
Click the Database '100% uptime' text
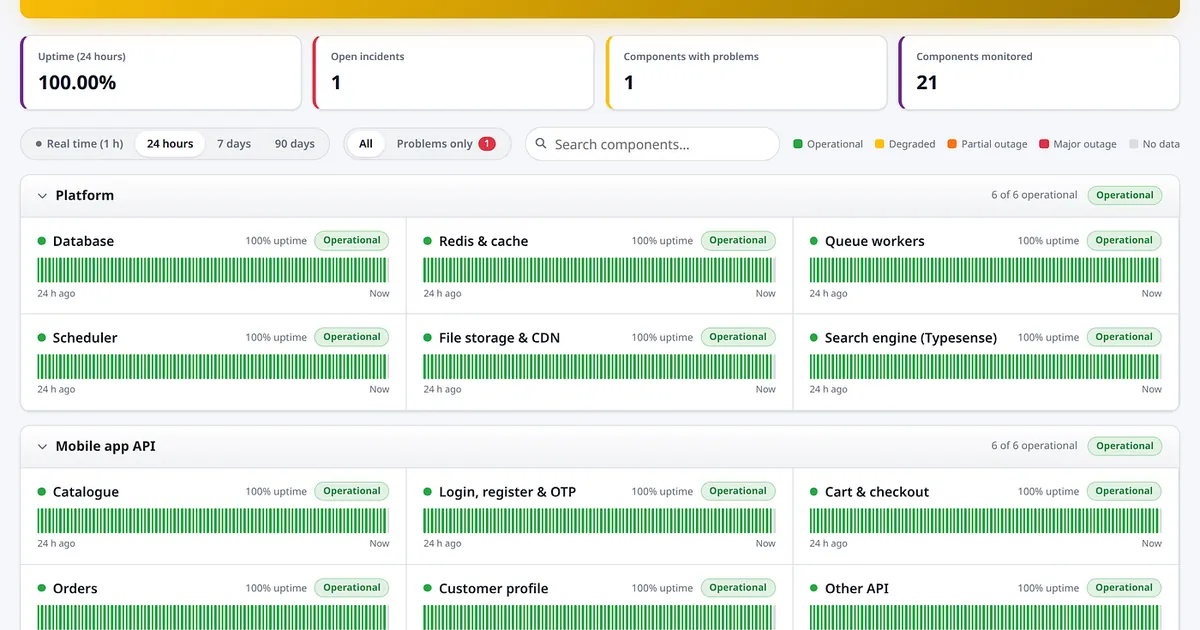pos(276,241)
